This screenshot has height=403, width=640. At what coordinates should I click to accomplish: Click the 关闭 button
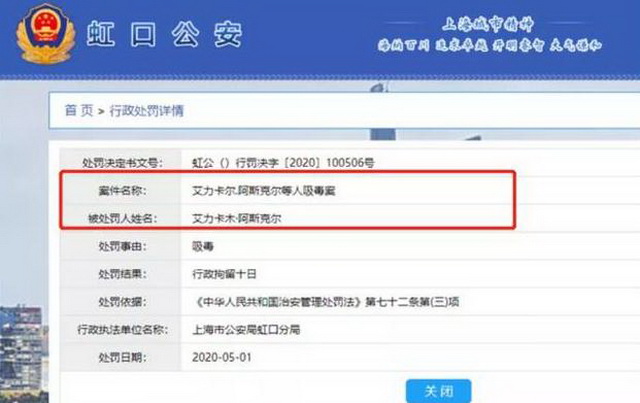point(438,391)
